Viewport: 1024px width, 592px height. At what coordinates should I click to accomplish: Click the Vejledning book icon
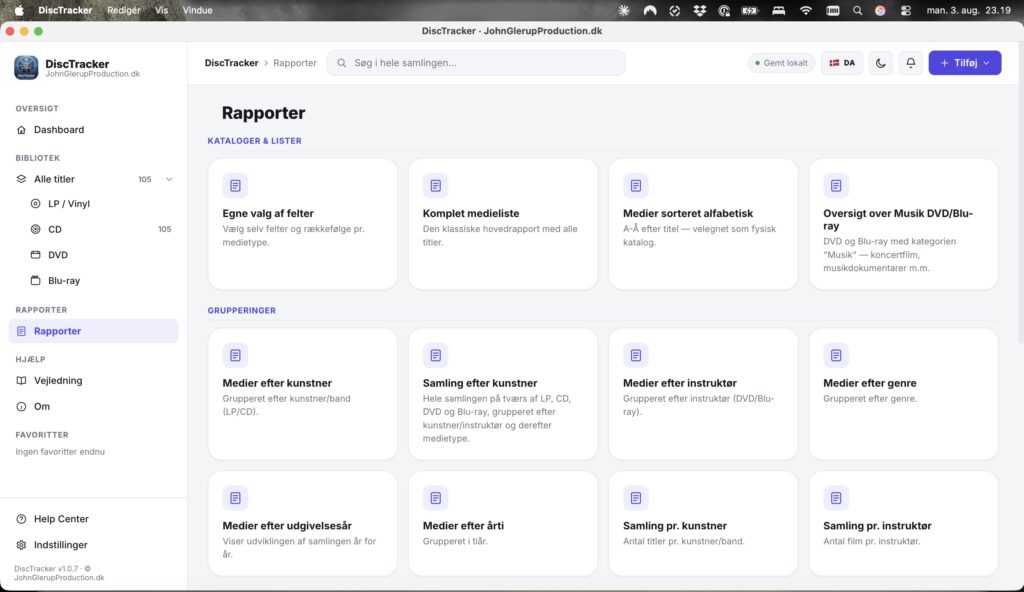[x=22, y=381]
